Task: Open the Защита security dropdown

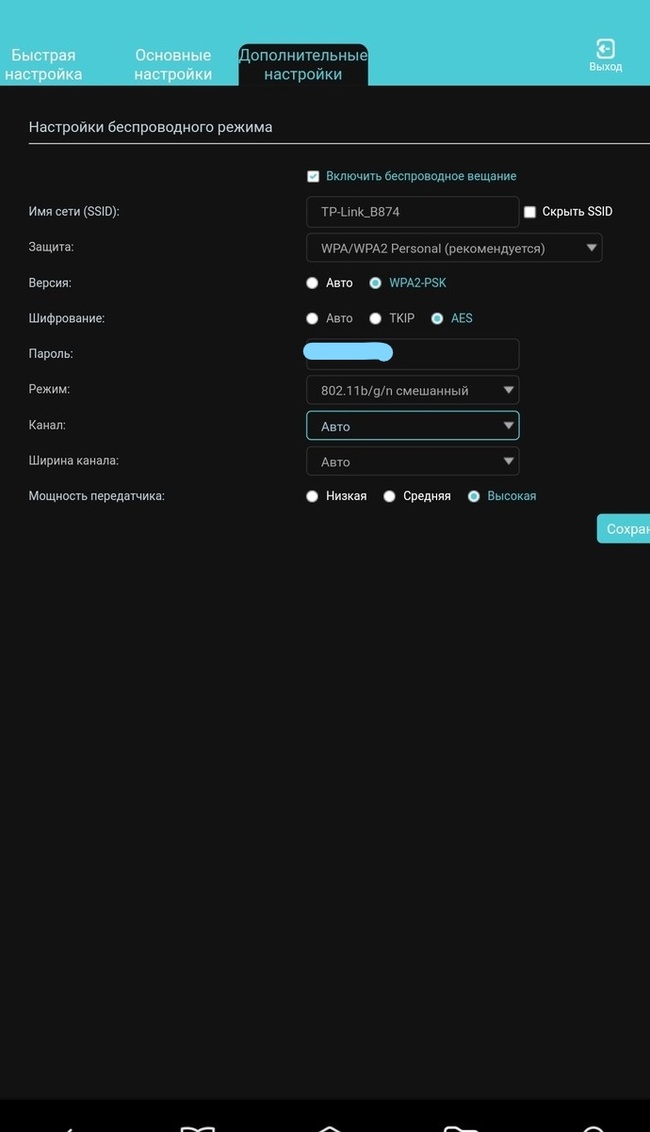Action: tap(454, 248)
